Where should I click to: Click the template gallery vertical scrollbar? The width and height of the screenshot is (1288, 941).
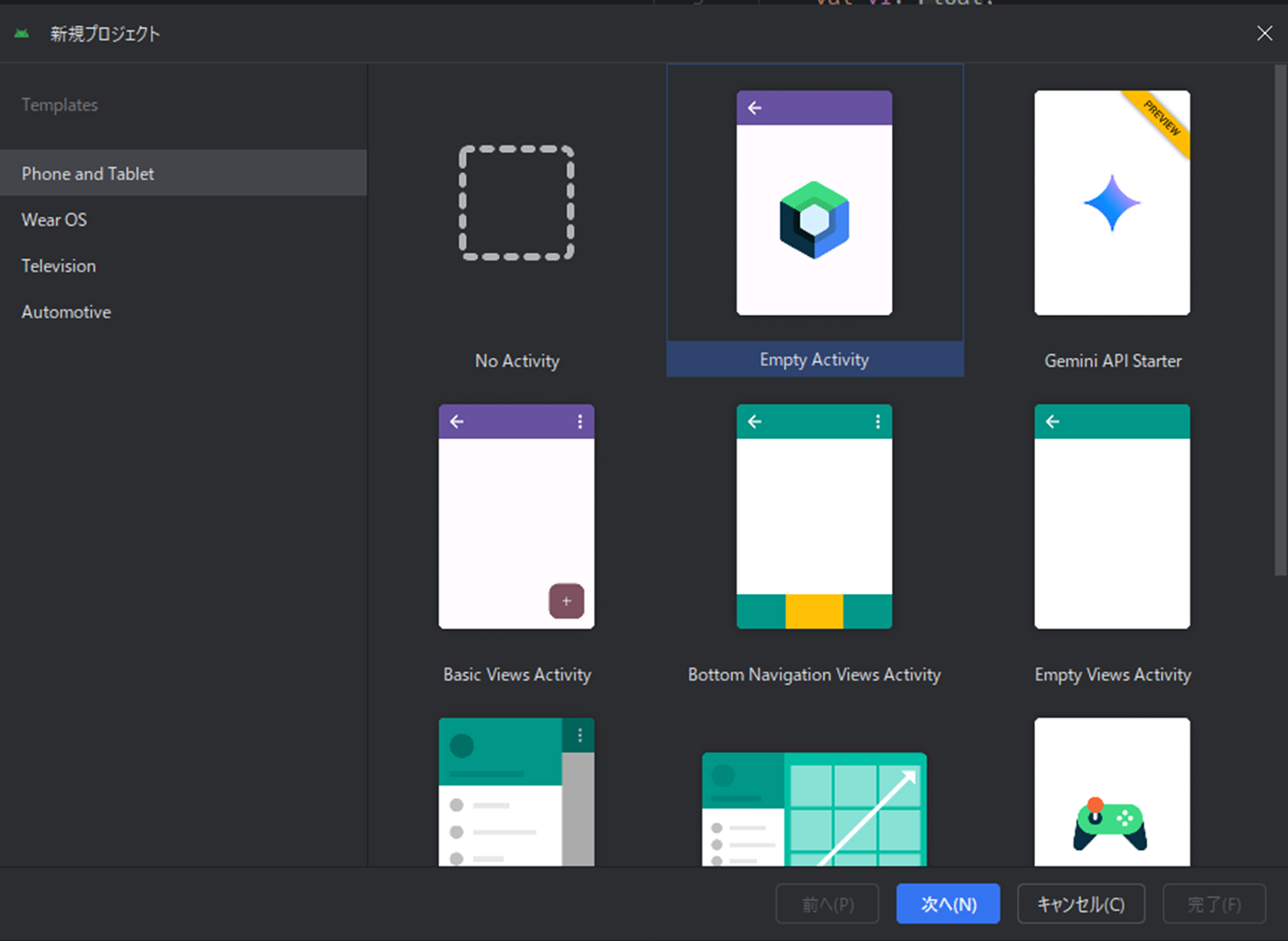pyautogui.click(x=1280, y=322)
